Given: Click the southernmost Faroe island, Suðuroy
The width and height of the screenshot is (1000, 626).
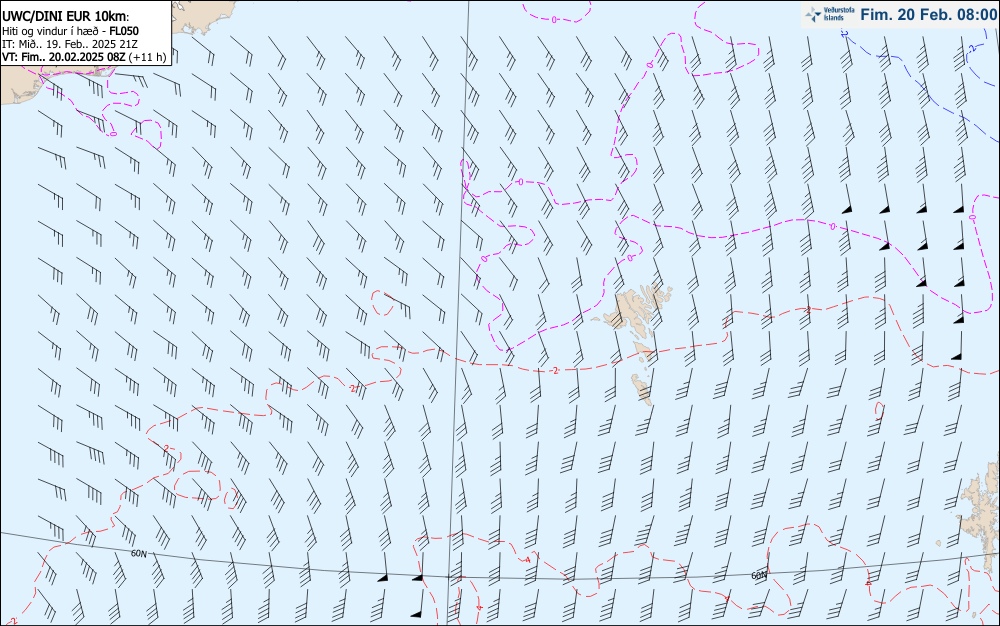Looking at the screenshot, I should pos(642,389).
